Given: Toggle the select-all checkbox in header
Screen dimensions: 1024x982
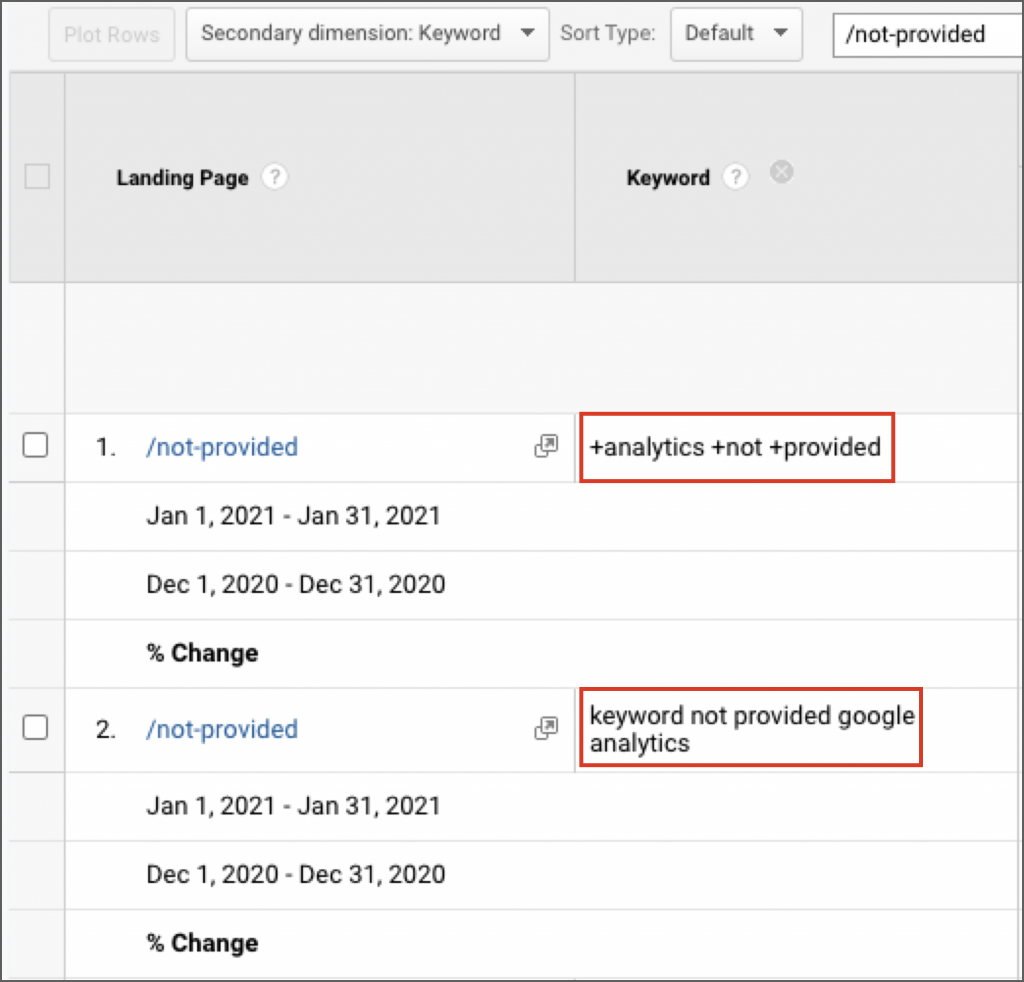Looking at the screenshot, I should click(x=37, y=177).
